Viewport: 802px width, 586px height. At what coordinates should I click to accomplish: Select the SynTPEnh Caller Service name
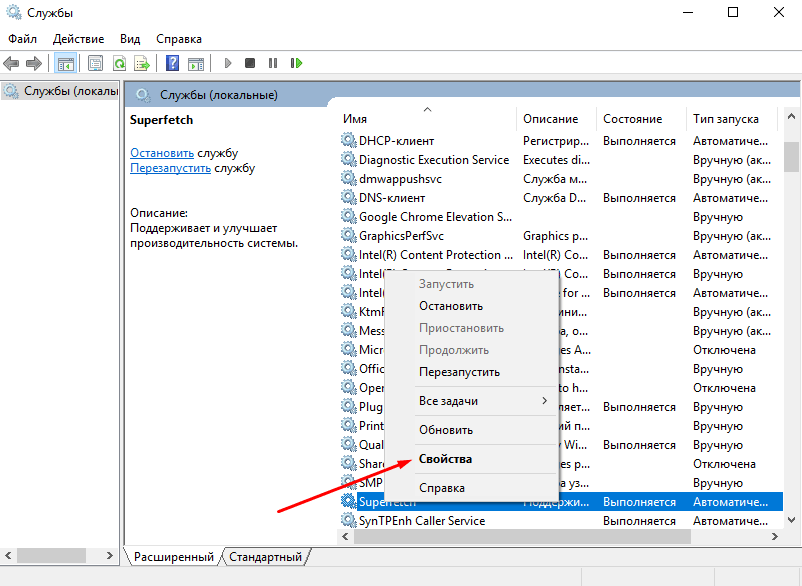pos(422,521)
